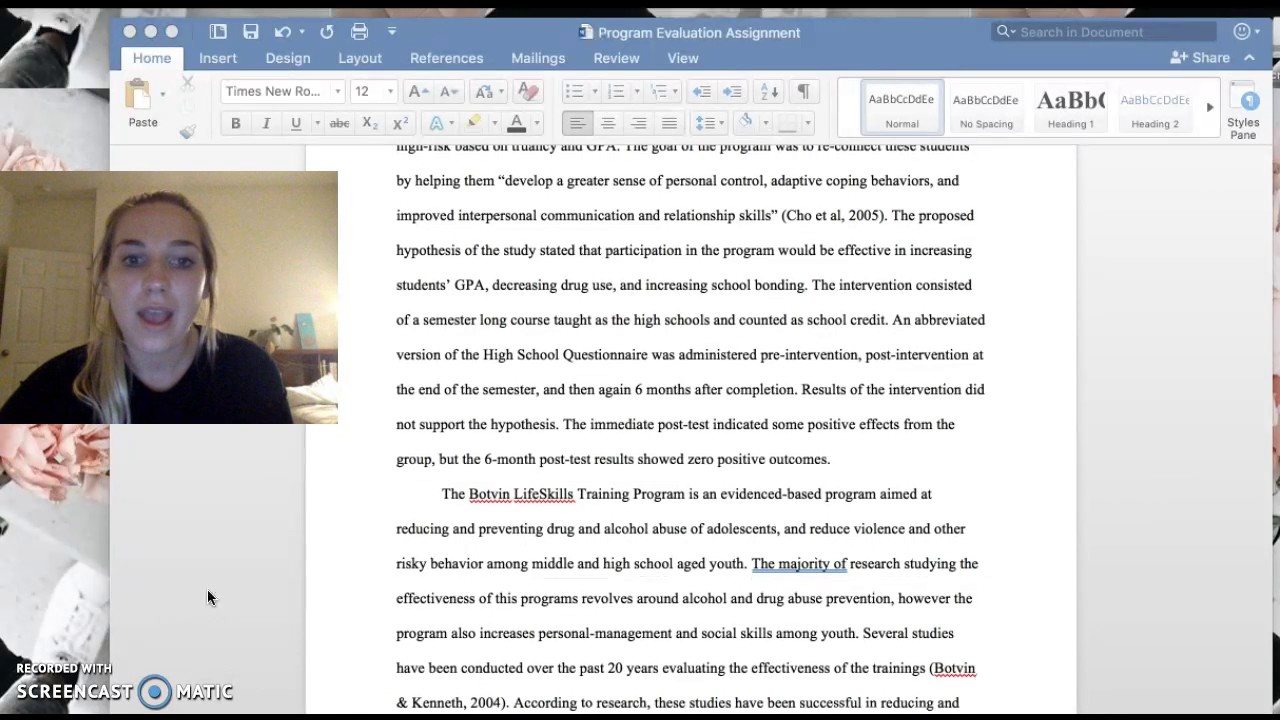
Task: Apply the Normal style
Action: [x=902, y=108]
